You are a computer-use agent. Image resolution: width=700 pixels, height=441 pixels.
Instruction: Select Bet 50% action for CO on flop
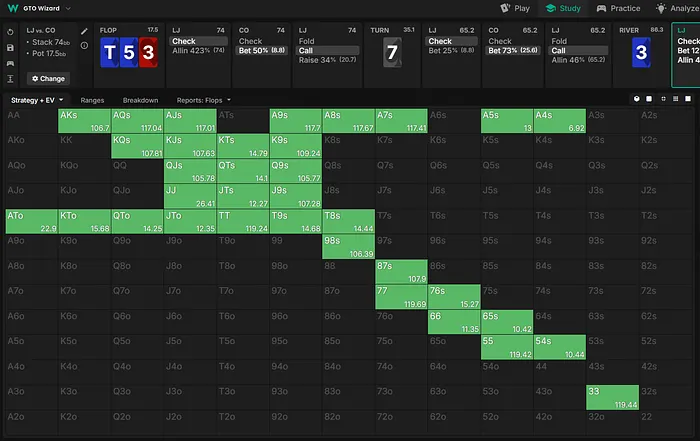(263, 50)
